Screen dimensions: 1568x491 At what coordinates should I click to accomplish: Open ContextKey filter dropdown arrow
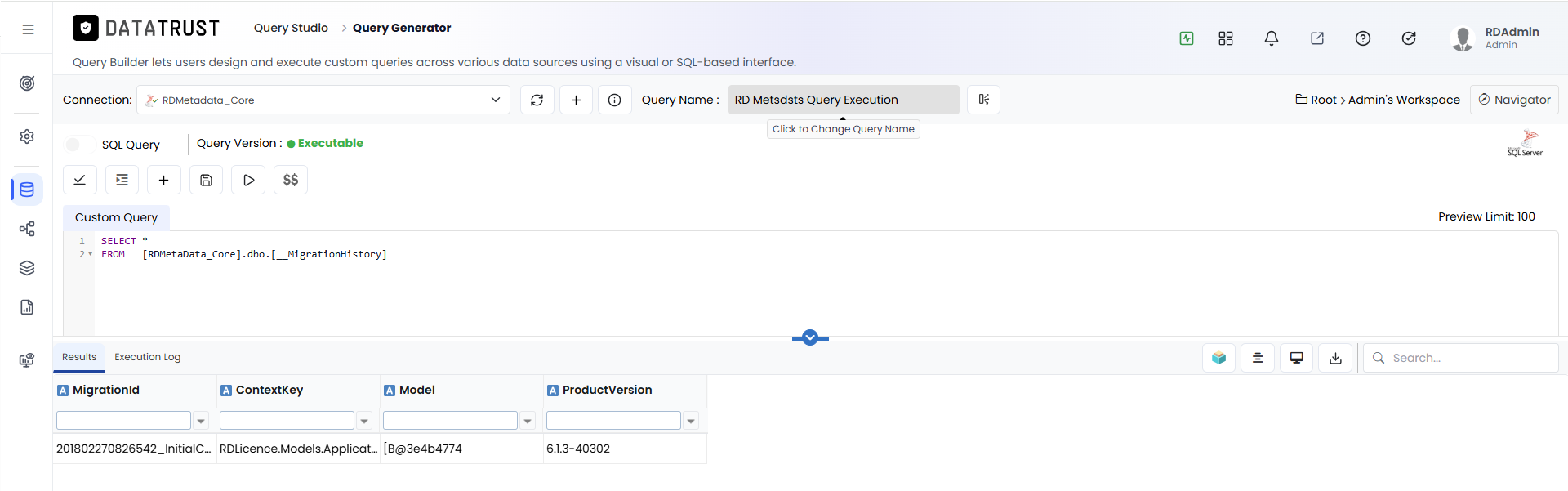pyautogui.click(x=364, y=421)
